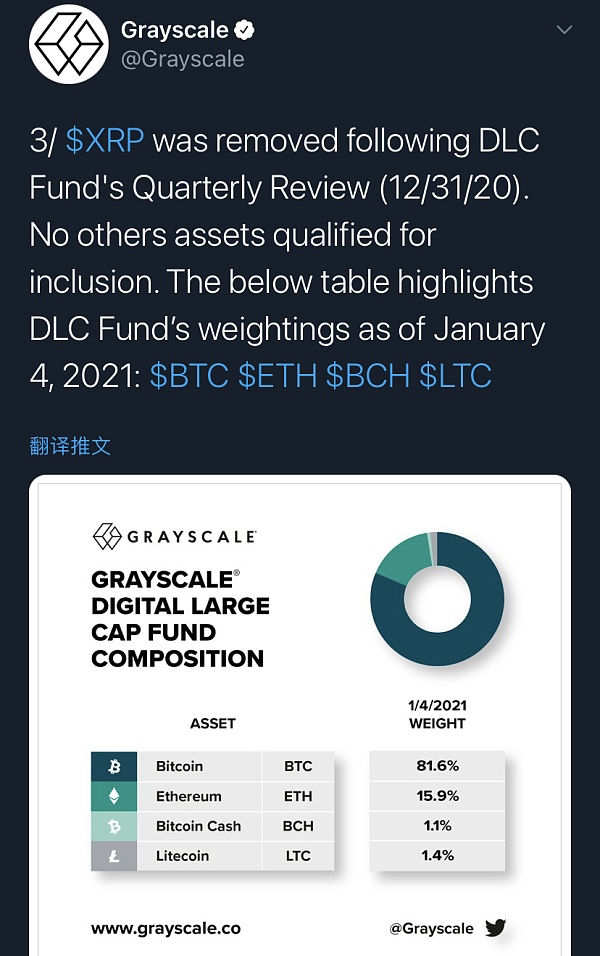Open the @Grayscale handle under the name
Image resolution: width=600 pixels, height=956 pixels.
[182, 60]
